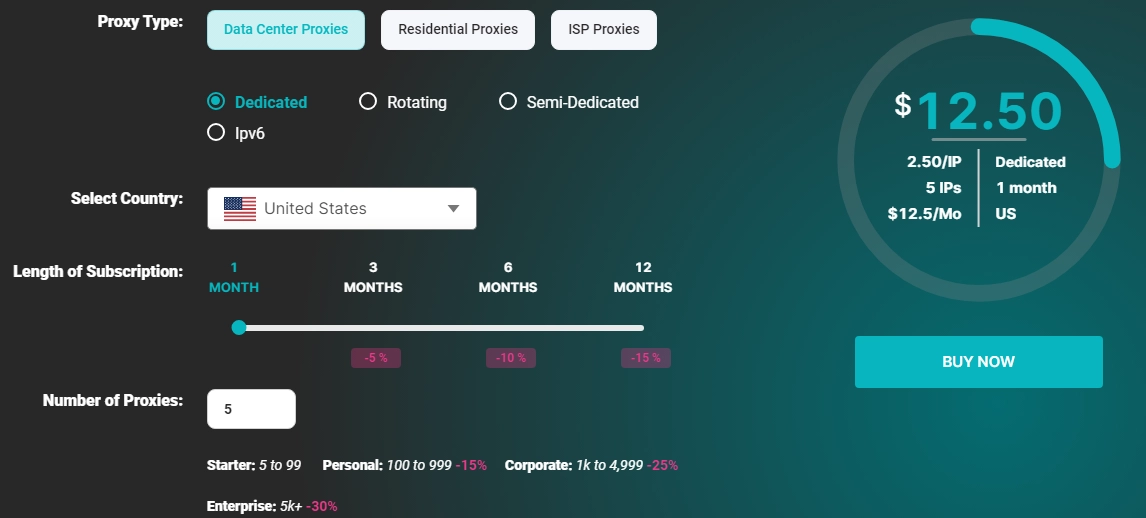Choose the 12 MONTHS subscription label

click(x=643, y=278)
